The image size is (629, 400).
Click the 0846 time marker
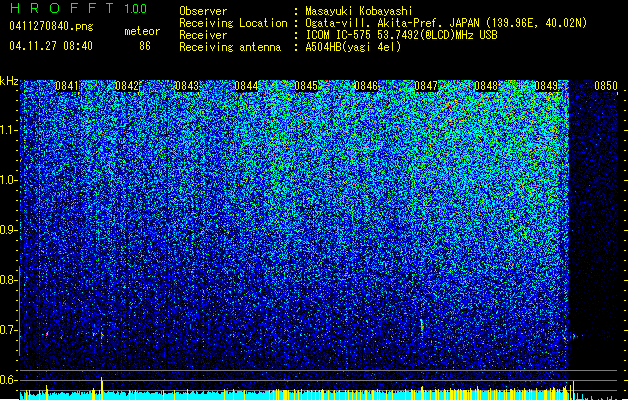point(366,86)
